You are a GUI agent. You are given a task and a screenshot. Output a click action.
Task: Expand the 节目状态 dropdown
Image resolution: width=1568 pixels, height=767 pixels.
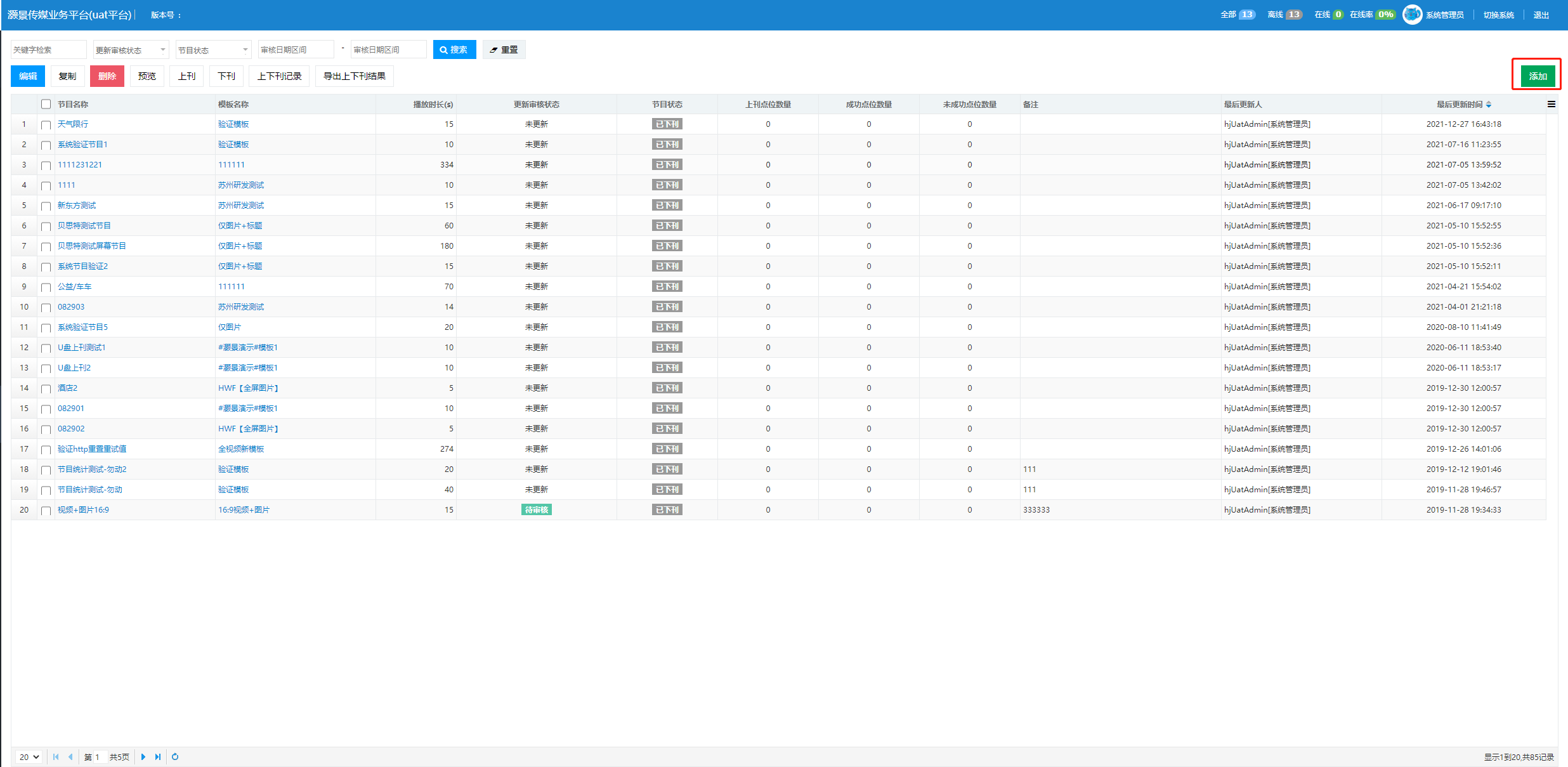pos(213,50)
